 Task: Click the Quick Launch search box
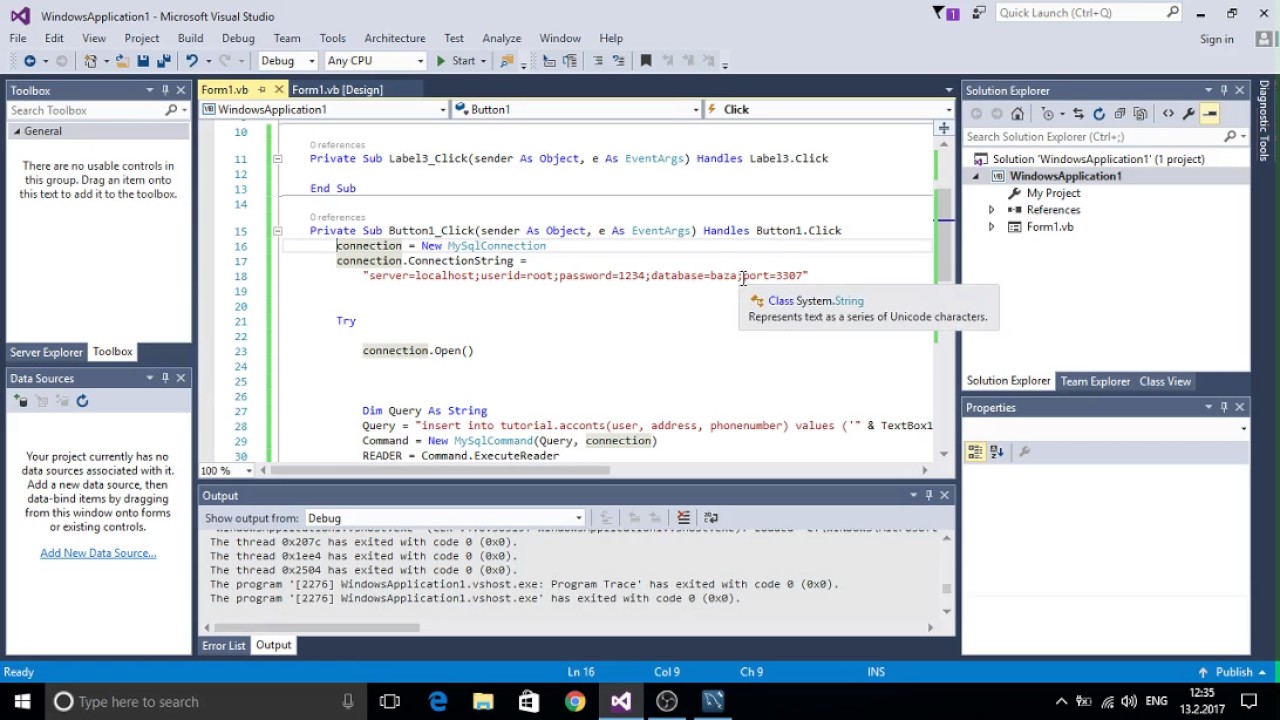(x=1088, y=13)
